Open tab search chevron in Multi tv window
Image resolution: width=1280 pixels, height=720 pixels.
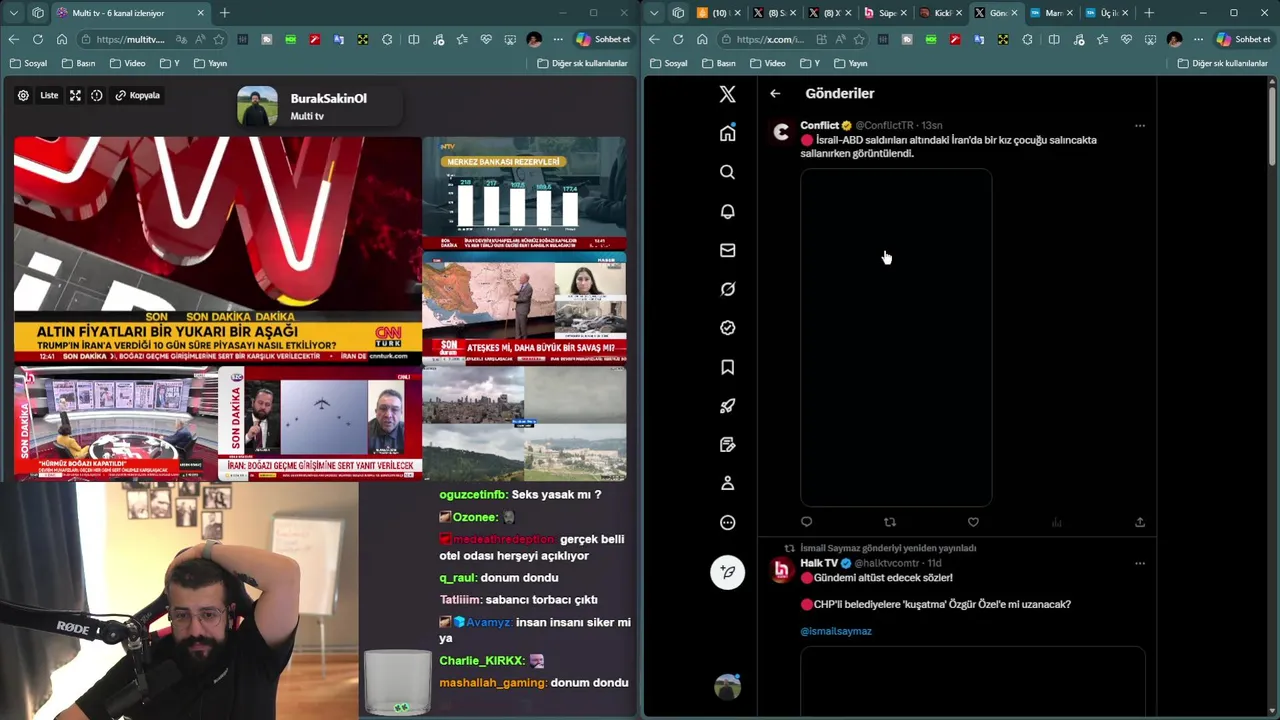click(x=14, y=13)
